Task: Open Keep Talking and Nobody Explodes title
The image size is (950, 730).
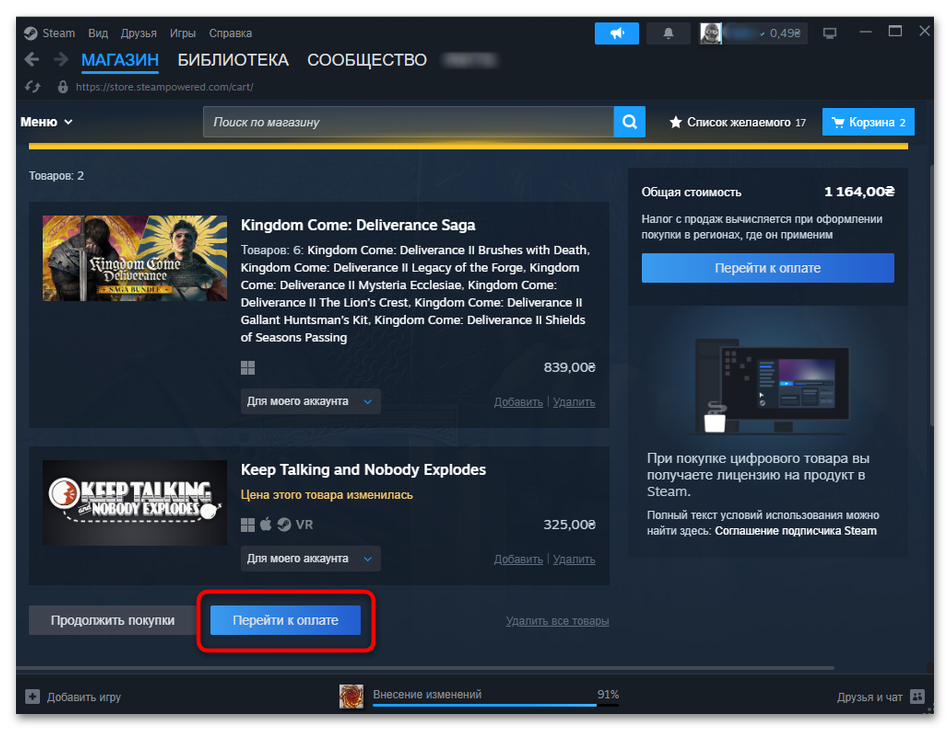Action: pos(363,470)
